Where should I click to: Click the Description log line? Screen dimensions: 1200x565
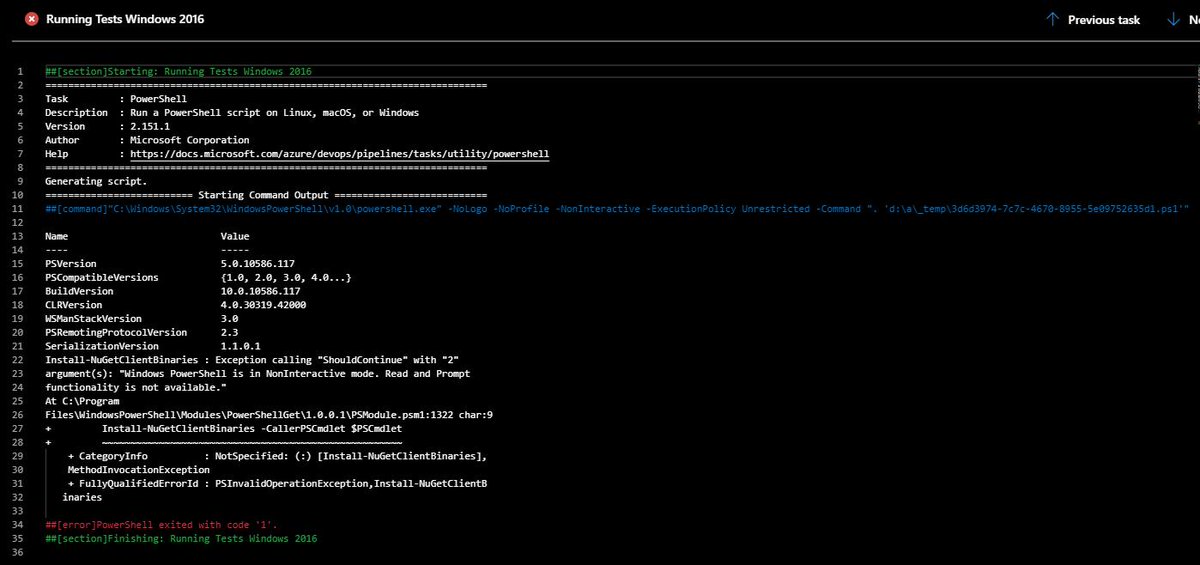(232, 113)
